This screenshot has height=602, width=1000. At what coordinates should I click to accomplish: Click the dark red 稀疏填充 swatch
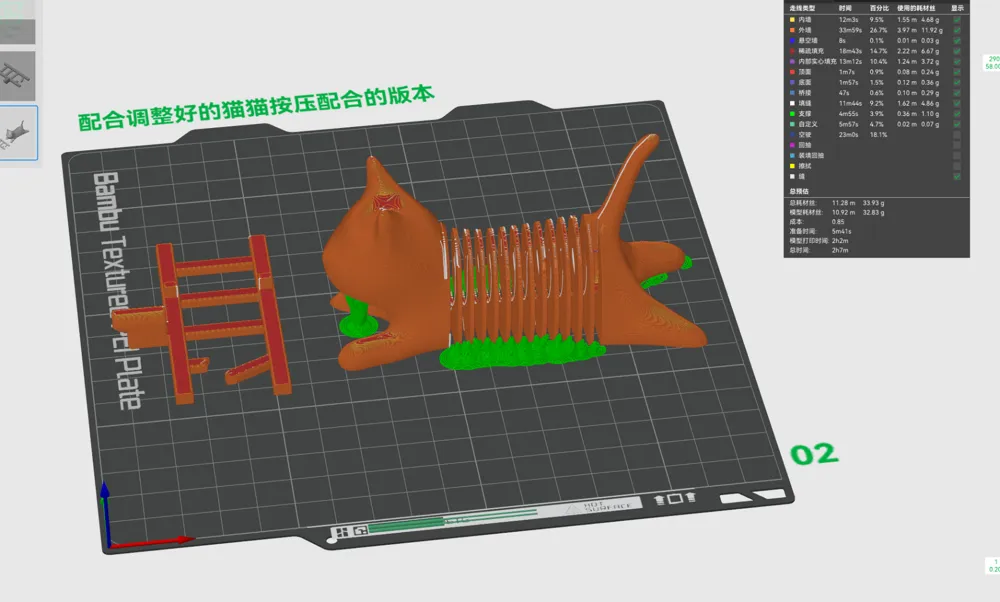[x=792, y=51]
